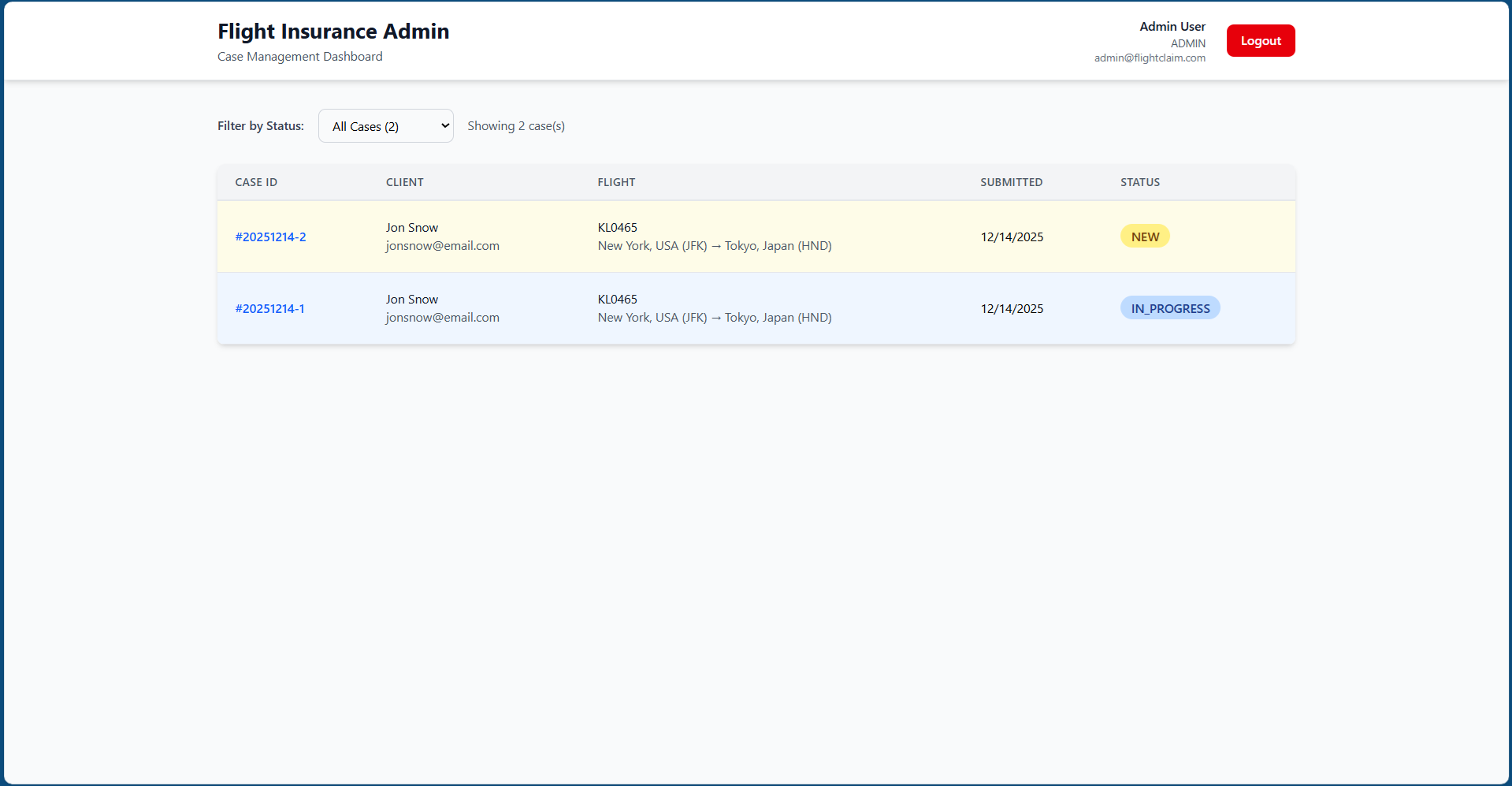This screenshot has width=1512, height=786.
Task: Select the admin@flightclaim.com email text
Action: pos(1149,58)
